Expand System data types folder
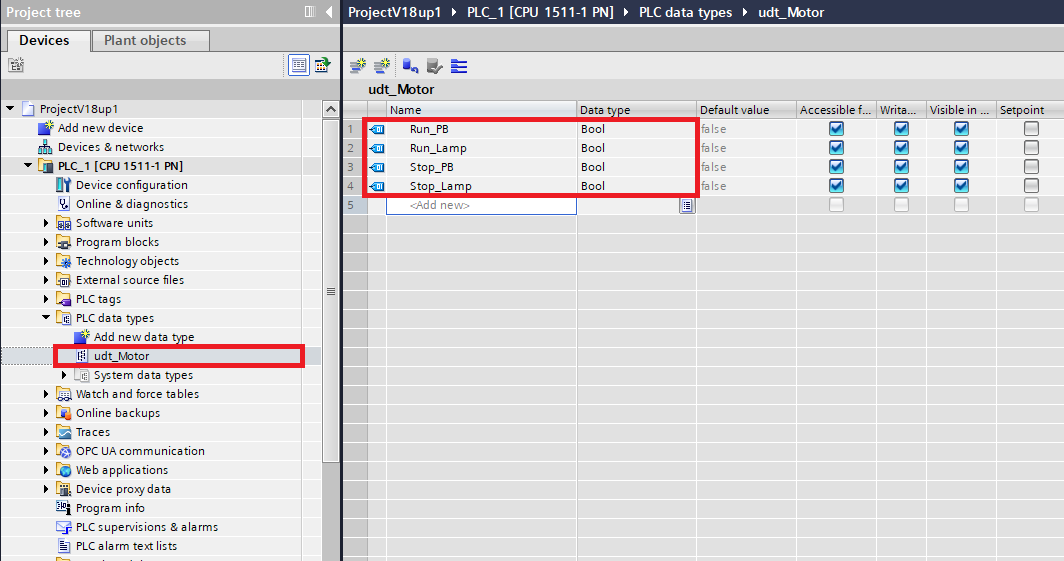The height and width of the screenshot is (561, 1064). coord(64,374)
